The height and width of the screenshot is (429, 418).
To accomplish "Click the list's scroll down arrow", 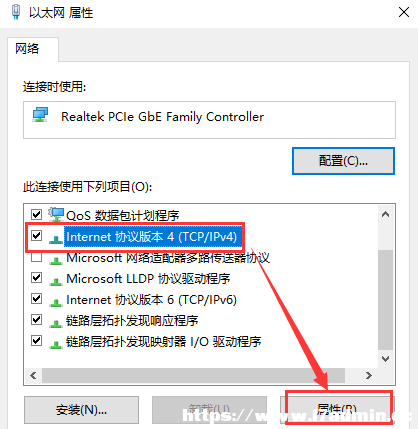I will click(x=386, y=359).
